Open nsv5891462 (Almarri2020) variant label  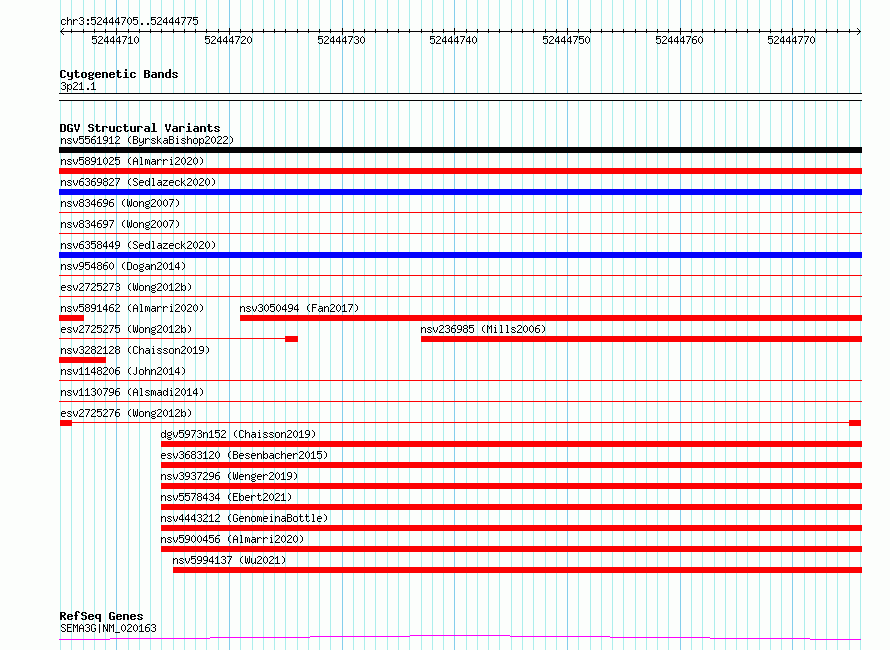point(132,308)
